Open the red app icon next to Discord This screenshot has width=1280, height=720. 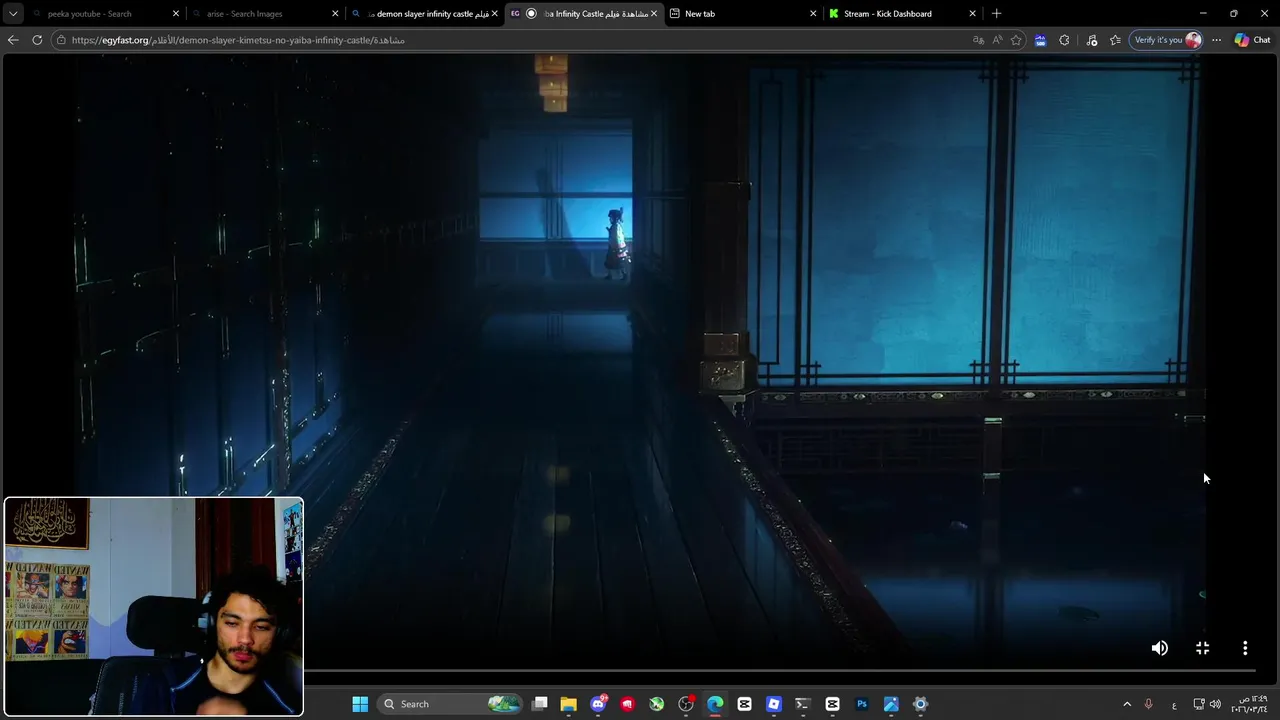click(627, 704)
